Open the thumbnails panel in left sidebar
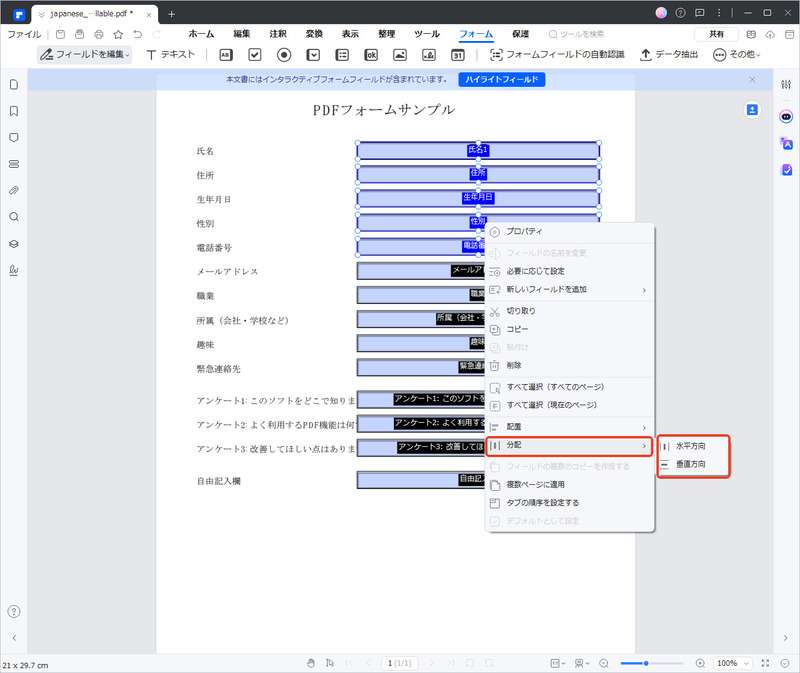This screenshot has height=673, width=800. pos(14,84)
